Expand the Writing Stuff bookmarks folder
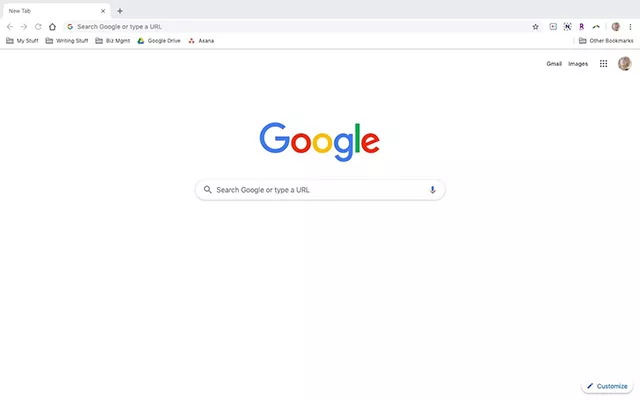Viewport: 640px width, 400px height. pos(67,41)
